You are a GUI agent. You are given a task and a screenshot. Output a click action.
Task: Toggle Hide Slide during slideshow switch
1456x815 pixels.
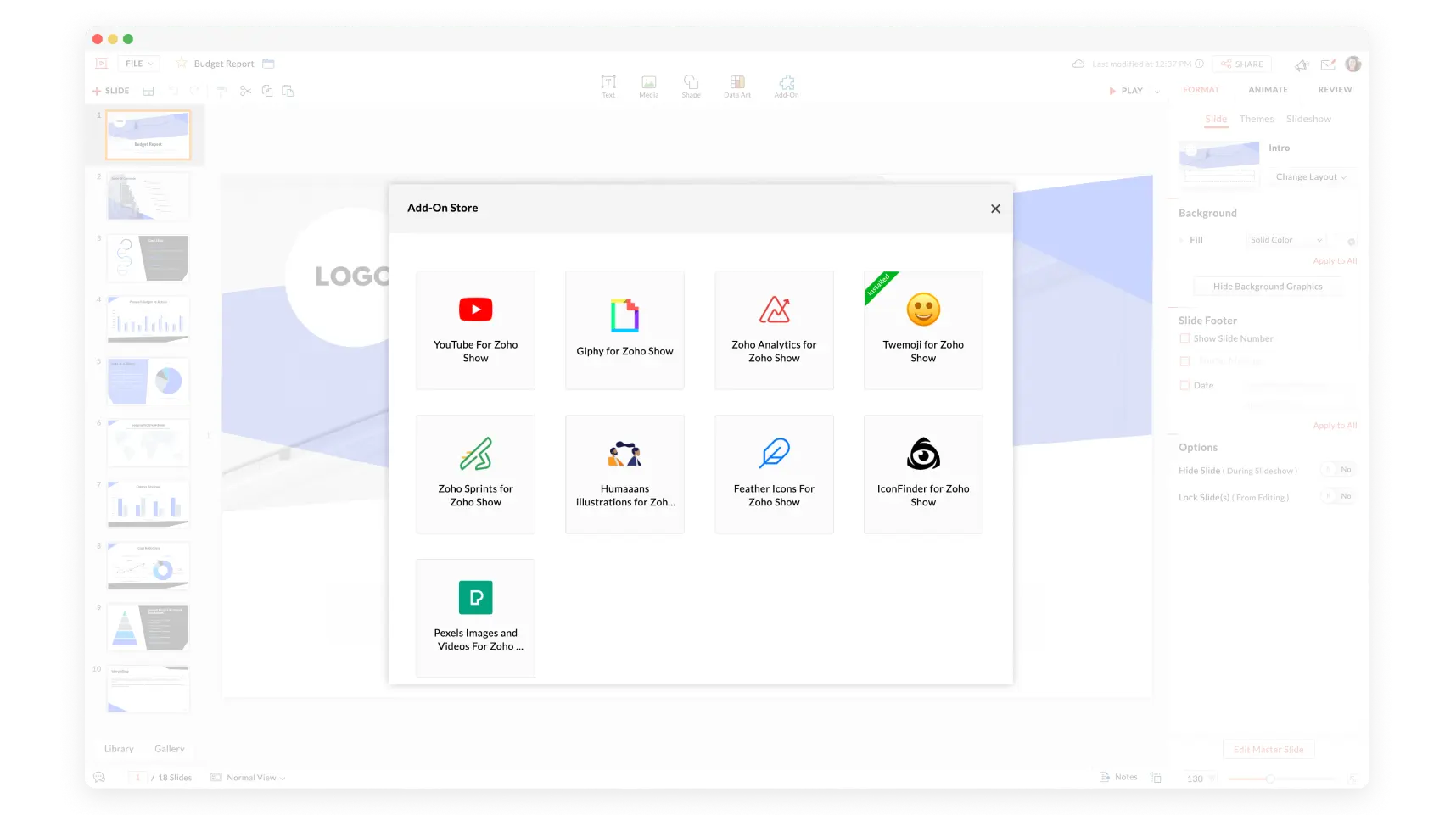1339,470
